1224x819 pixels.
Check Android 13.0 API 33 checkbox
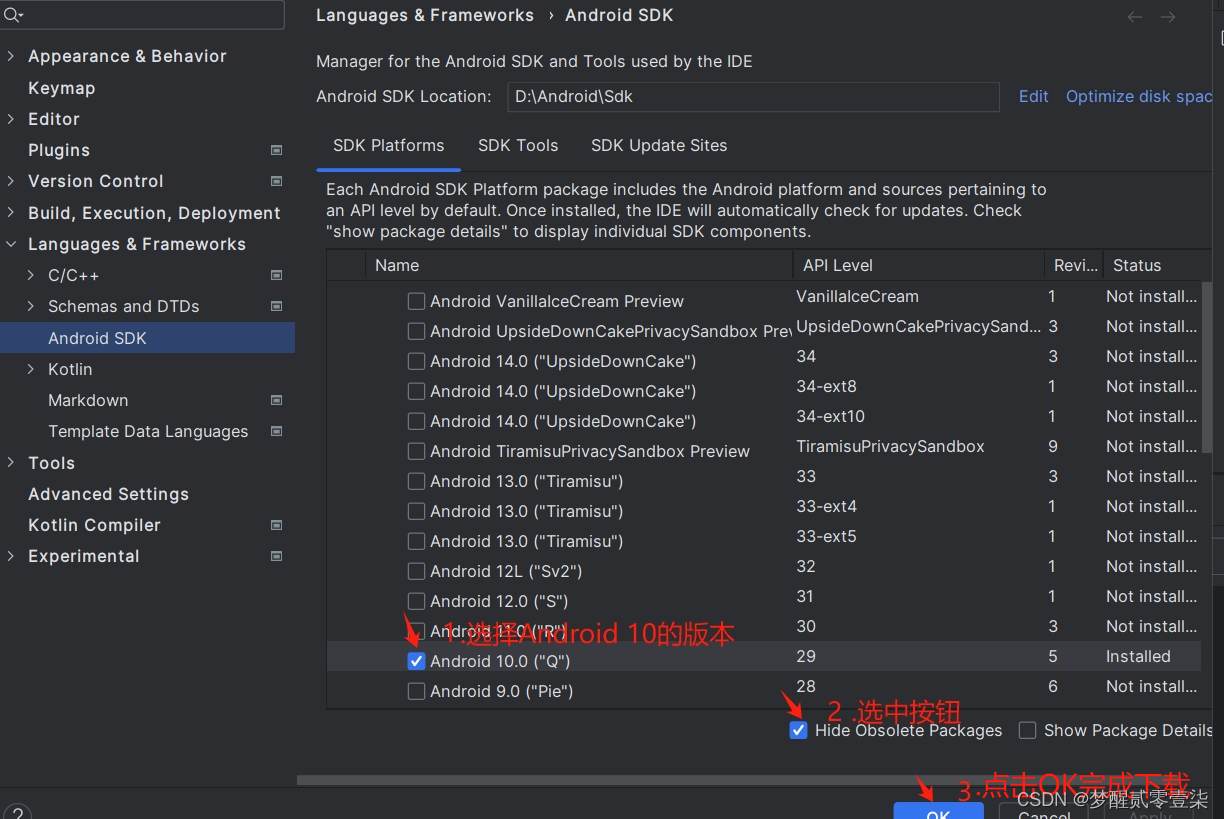[417, 481]
